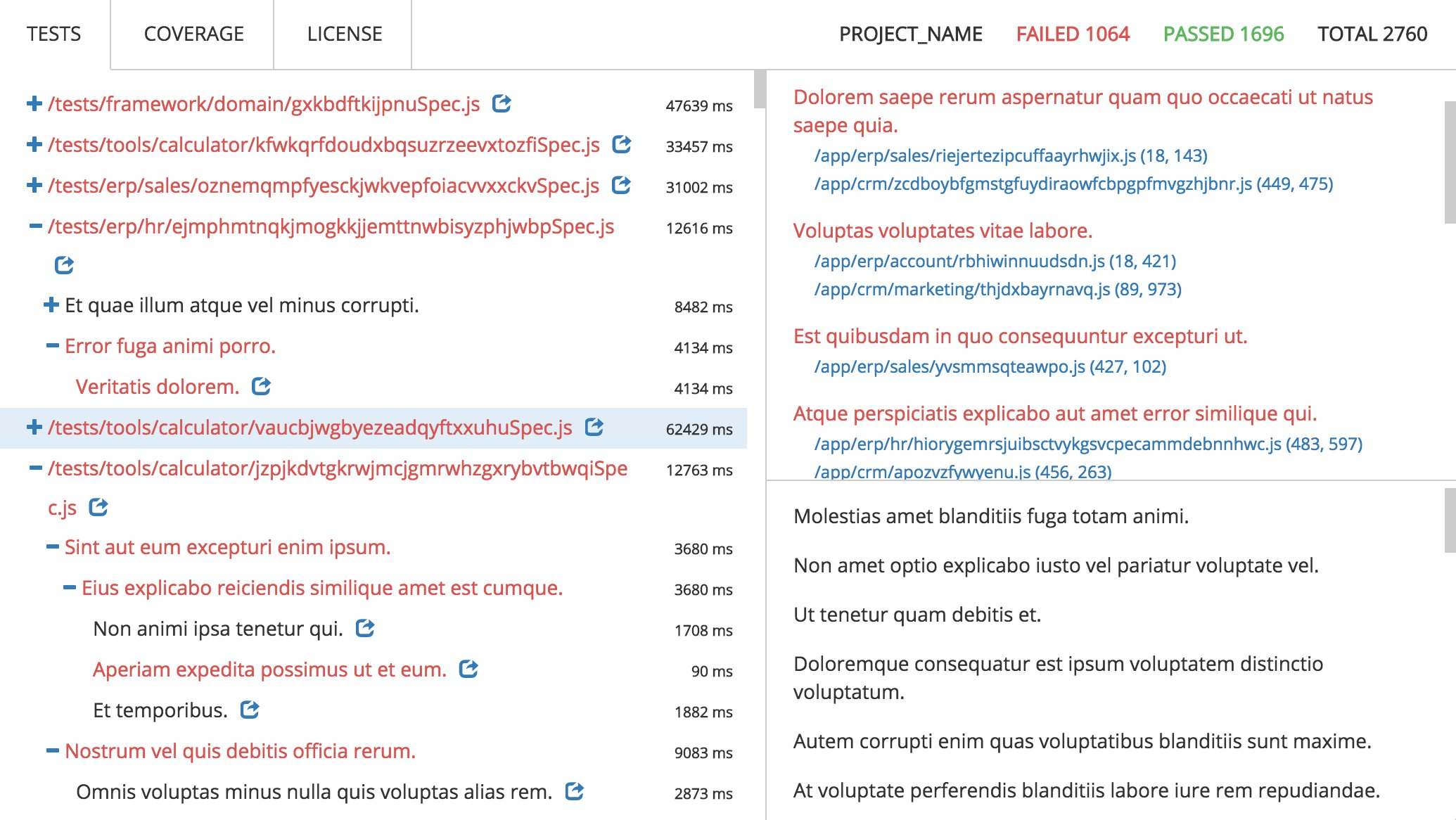The image size is (1456, 820).
Task: Select highlighted vaucbjwgbyezeadqyftxxuhuSpec.js row
Action: coord(373,428)
